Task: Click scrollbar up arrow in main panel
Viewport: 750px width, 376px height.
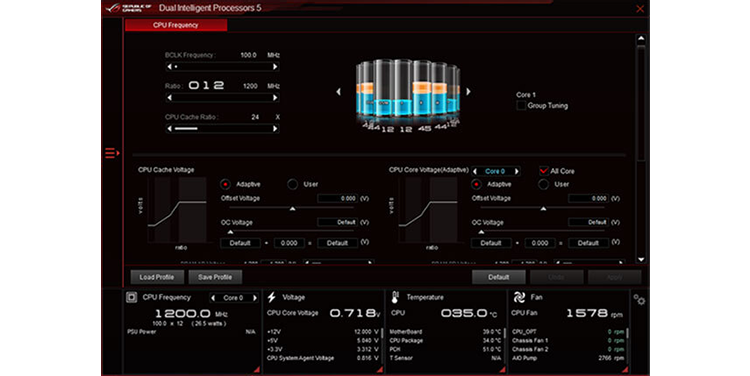Action: tap(641, 38)
